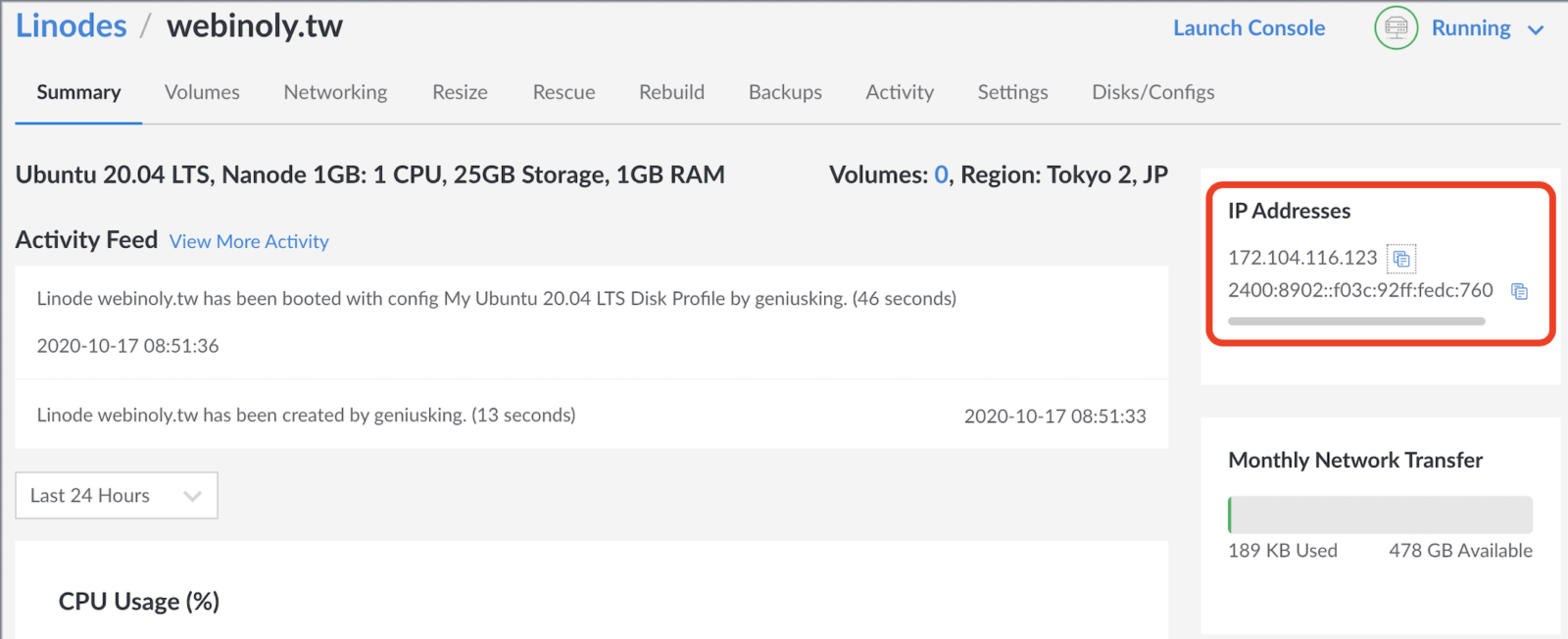Screen dimensions: 1568x639
Task: Click the Linode status icon beside Running
Action: [x=1396, y=27]
